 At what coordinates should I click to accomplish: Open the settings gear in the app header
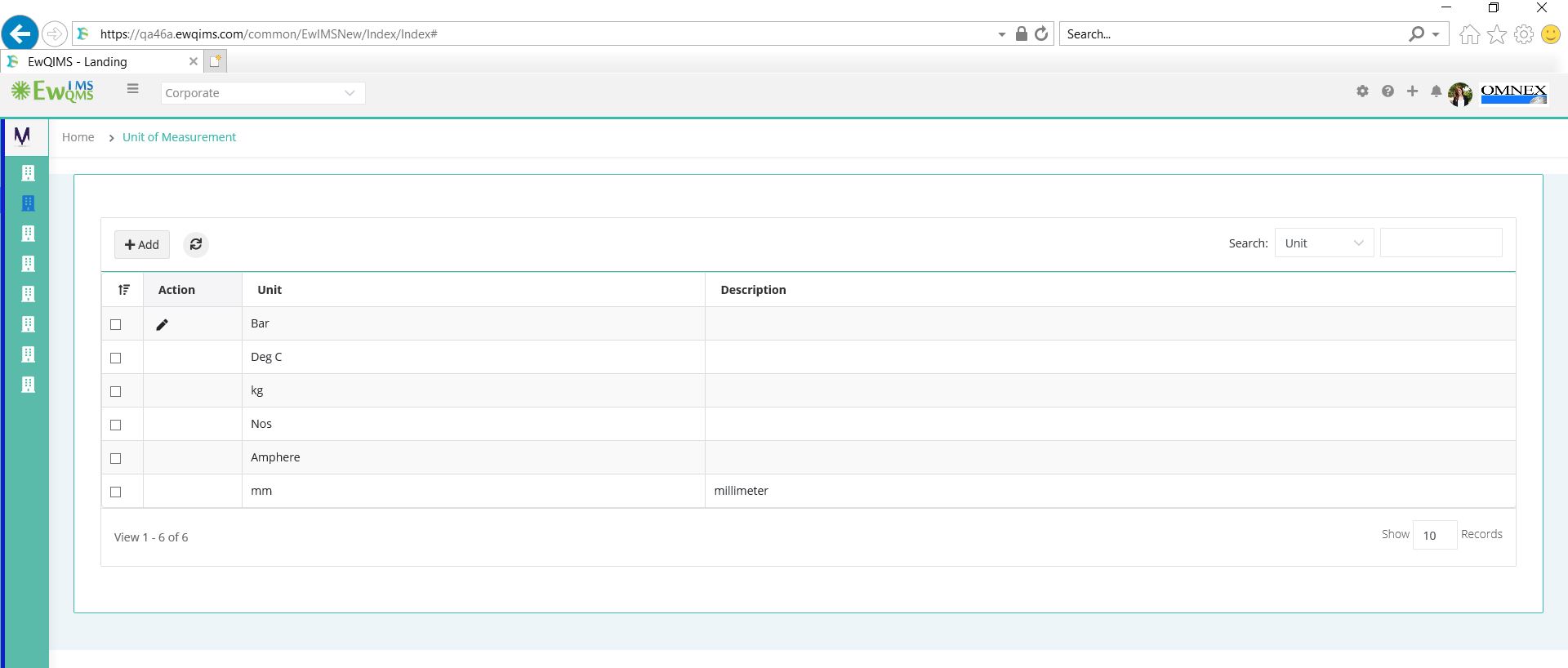point(1362,91)
